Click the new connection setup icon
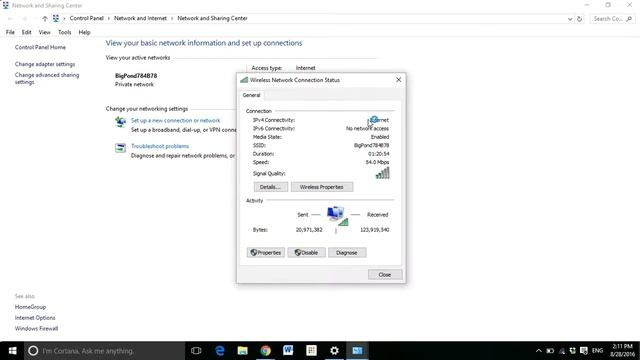The image size is (640, 360). (x=120, y=122)
